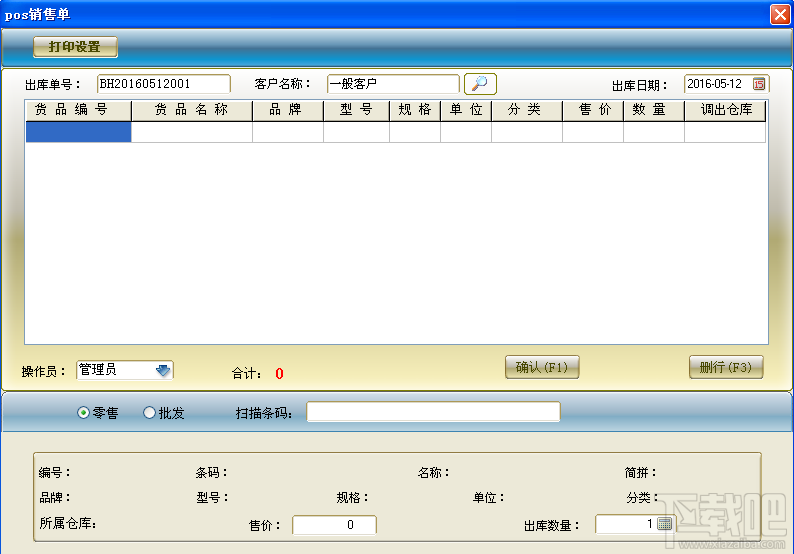This screenshot has width=794, height=554.
Task: Click the 调出仓库 column header
Action: [725, 110]
